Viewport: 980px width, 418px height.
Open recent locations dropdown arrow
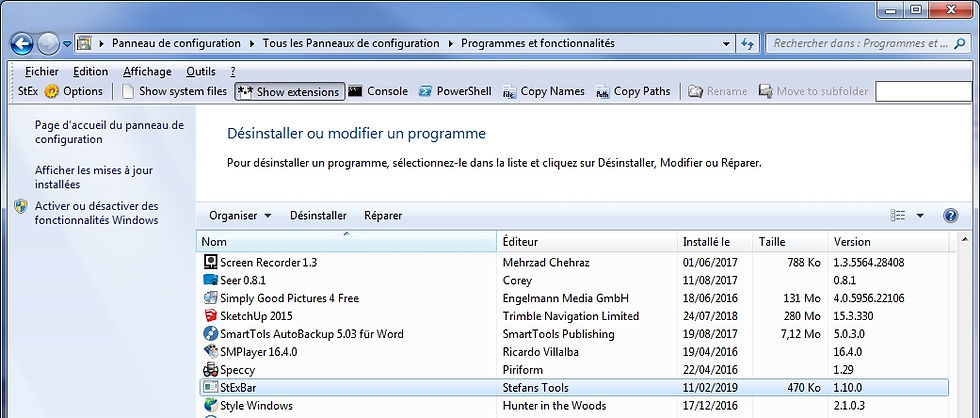pyautogui.click(x=67, y=44)
